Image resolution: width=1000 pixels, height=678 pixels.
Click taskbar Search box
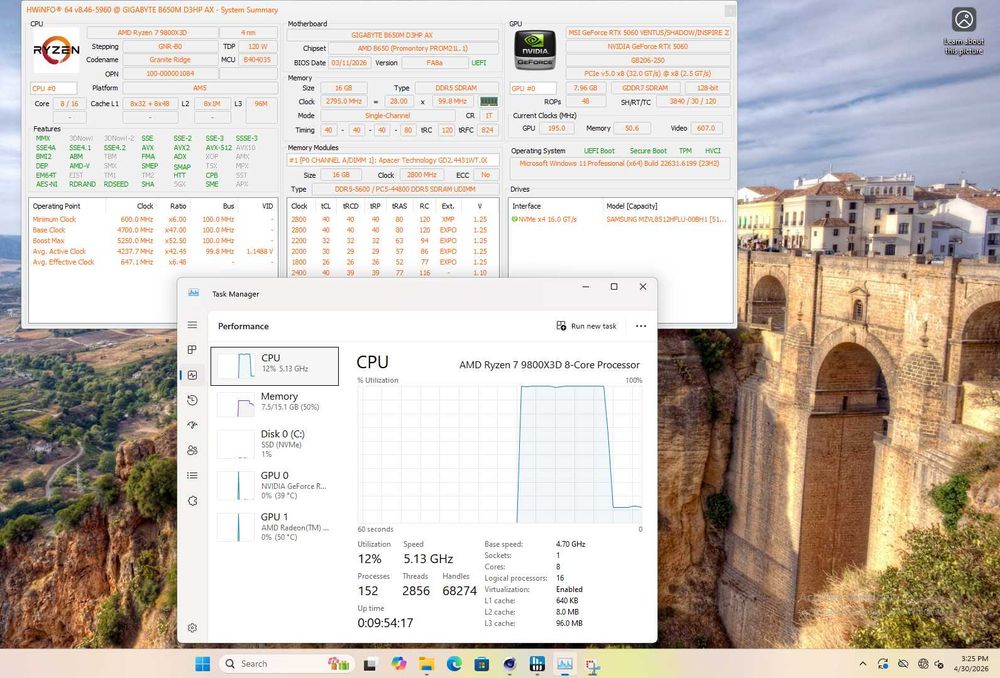coord(287,664)
